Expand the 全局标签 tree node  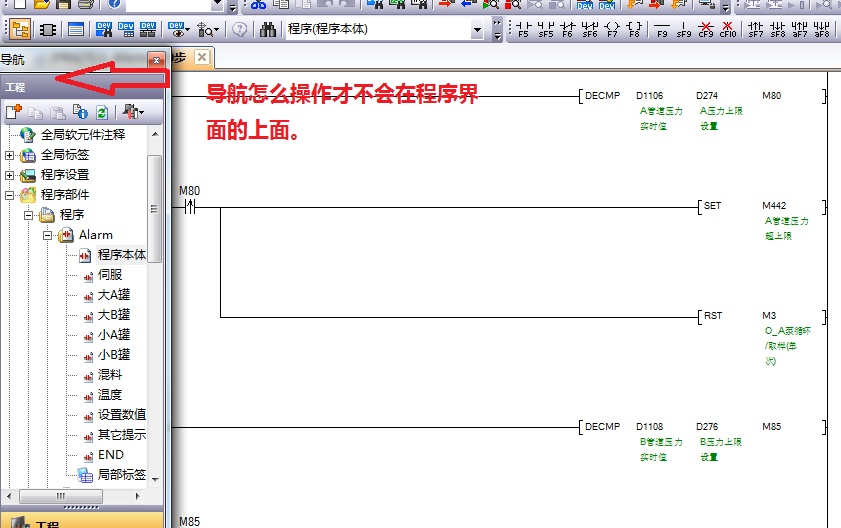[x=10, y=155]
